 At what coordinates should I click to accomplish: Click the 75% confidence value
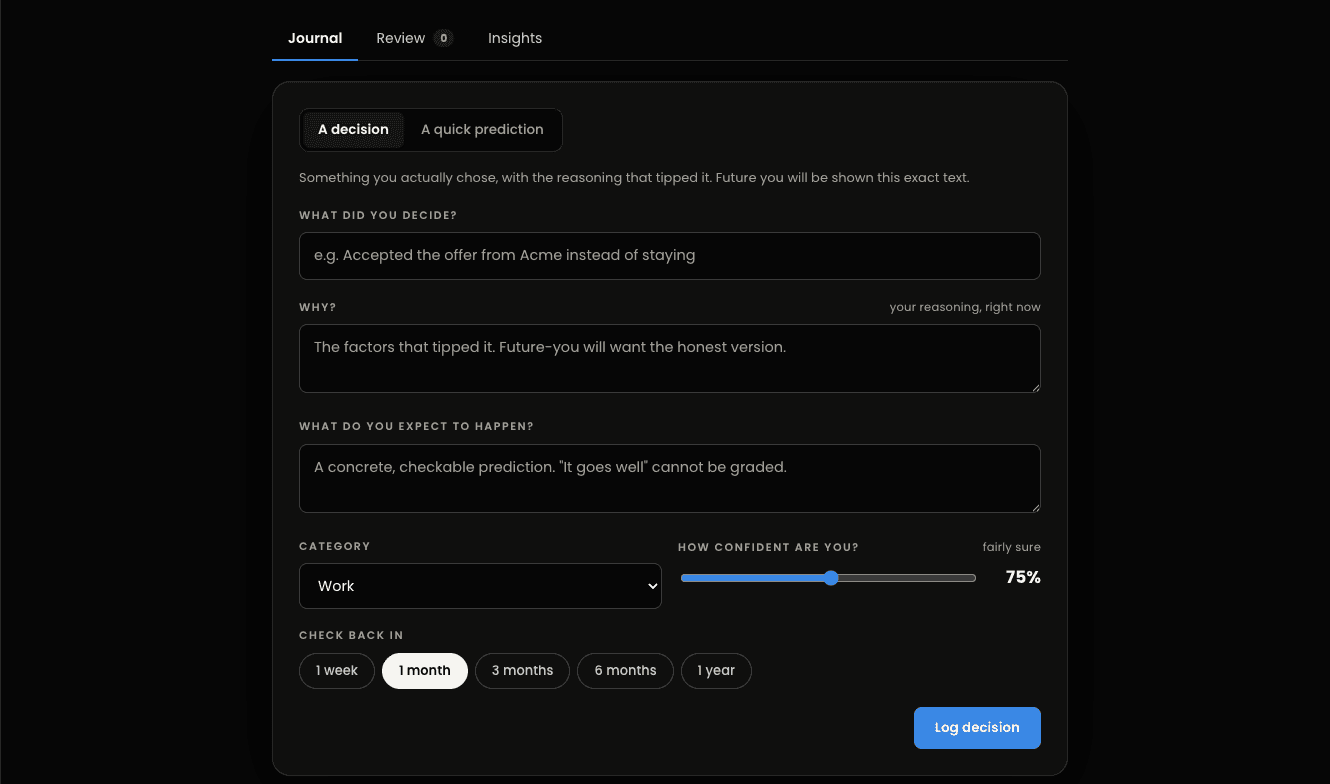(x=1023, y=577)
